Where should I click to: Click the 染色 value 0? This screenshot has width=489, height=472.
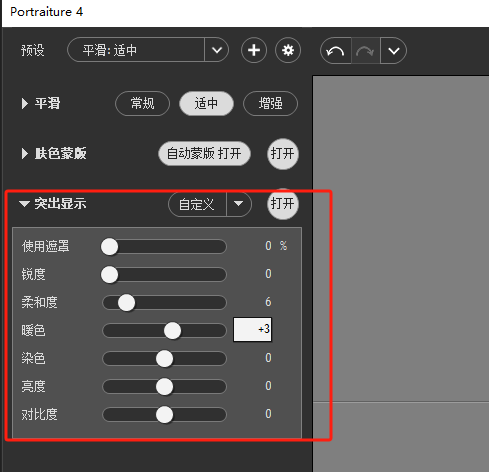268,358
